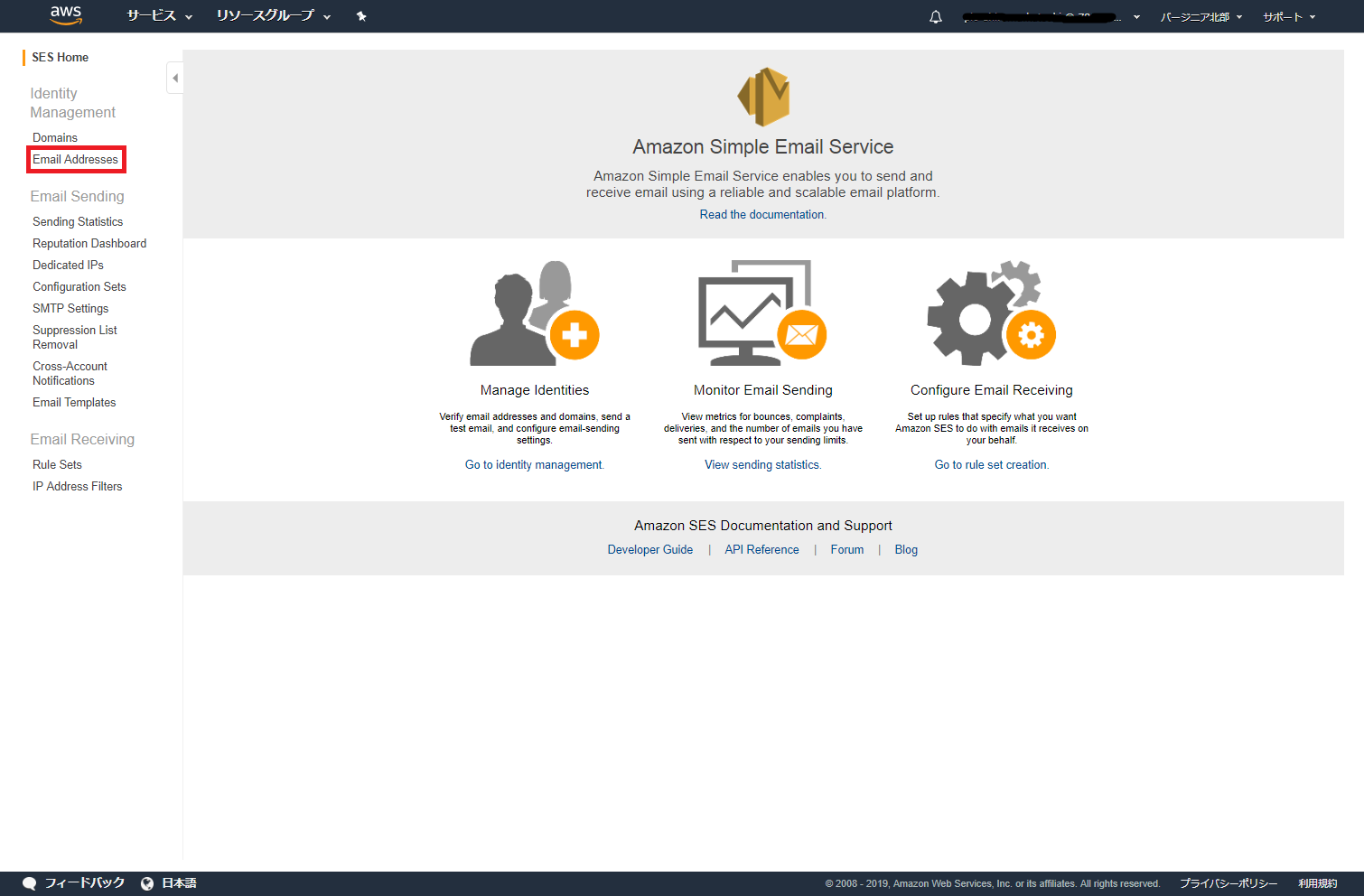Click the Manage Identities people icon
Viewport: 1364px width, 896px height.
coord(534,312)
